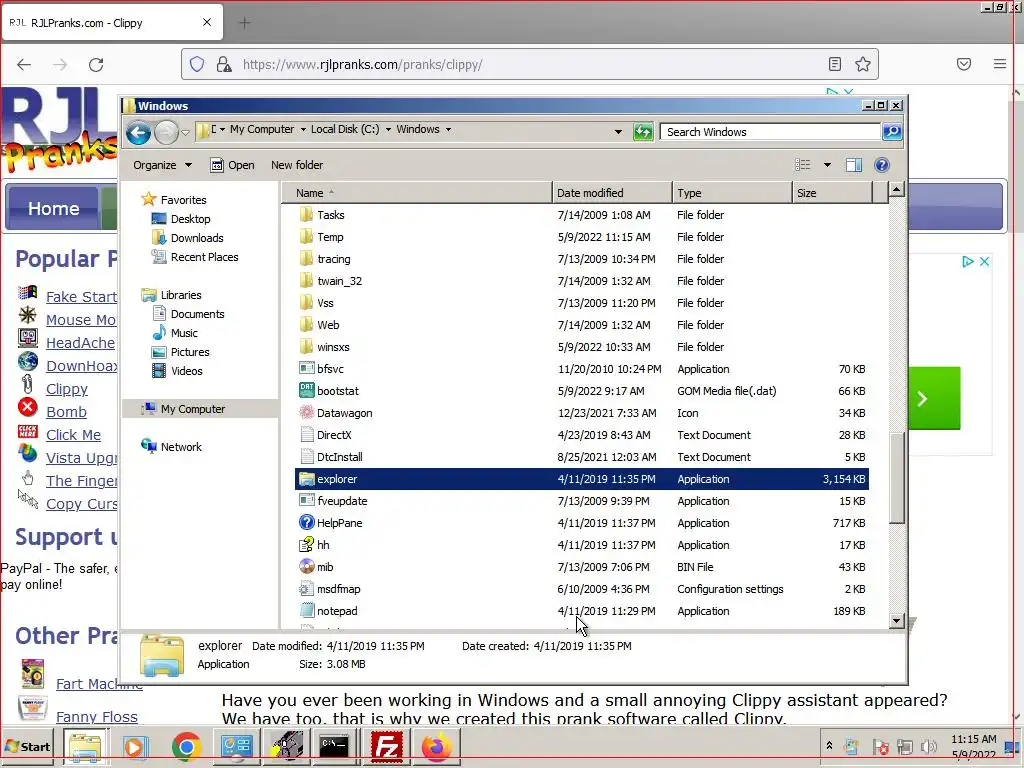The image size is (1024, 768).
Task: Click the Windows Start button
Action: coord(27,746)
